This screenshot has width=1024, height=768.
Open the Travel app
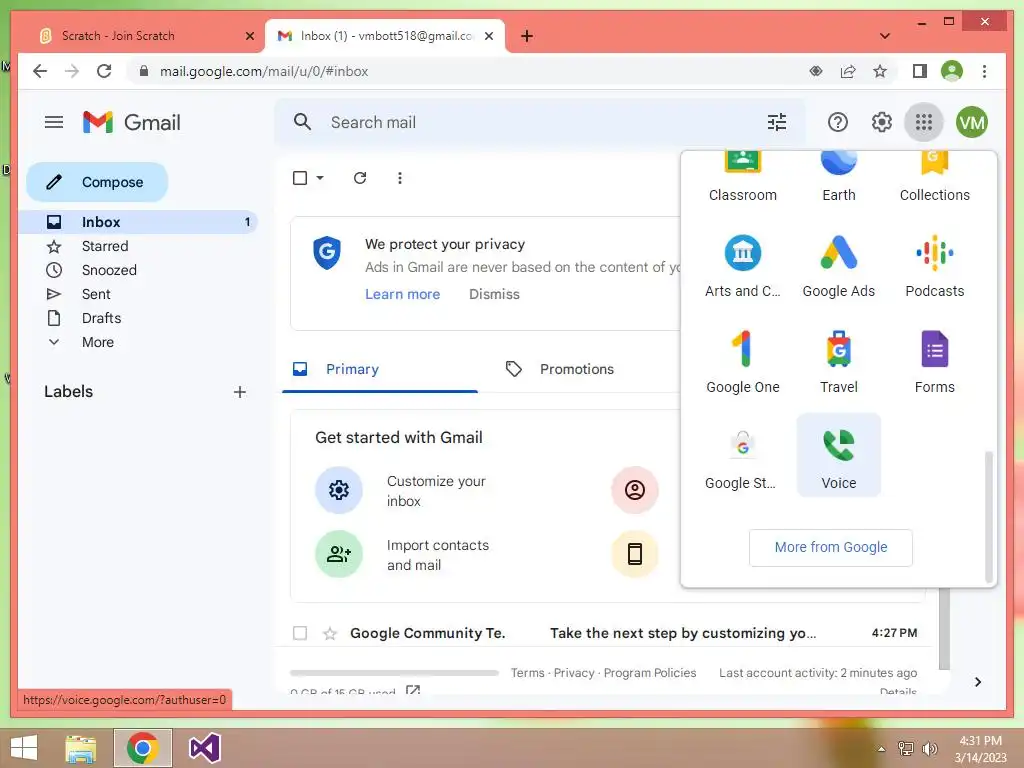[839, 362]
